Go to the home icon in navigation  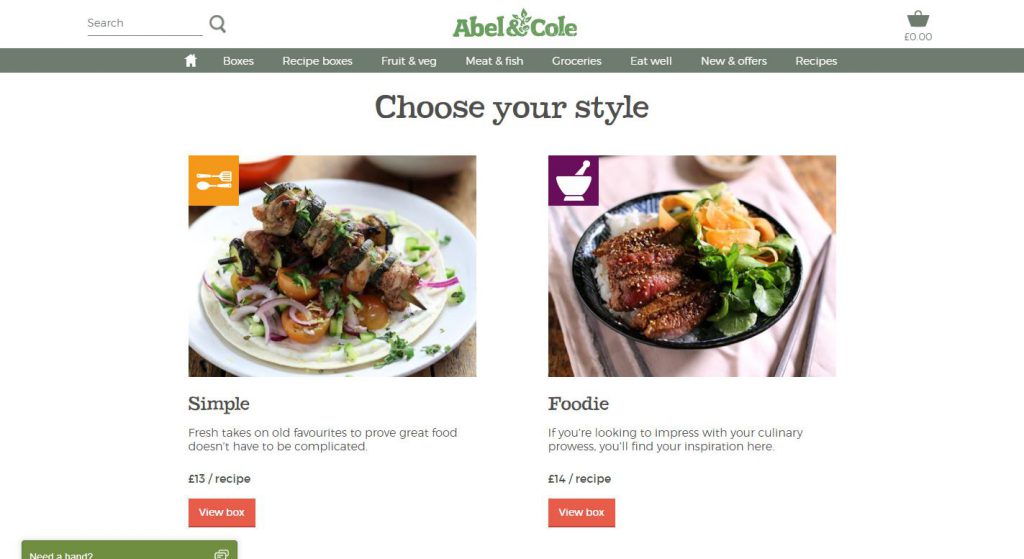[191, 61]
